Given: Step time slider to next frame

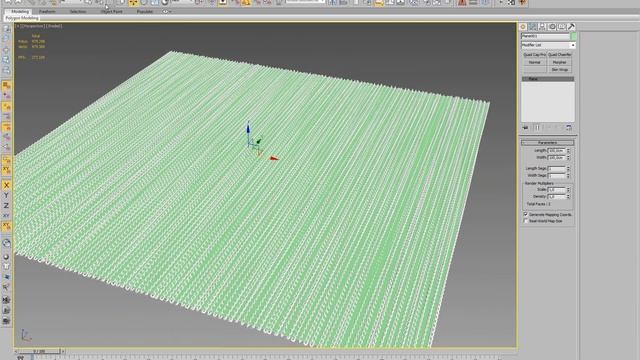Looking at the screenshot, I should [63, 351].
